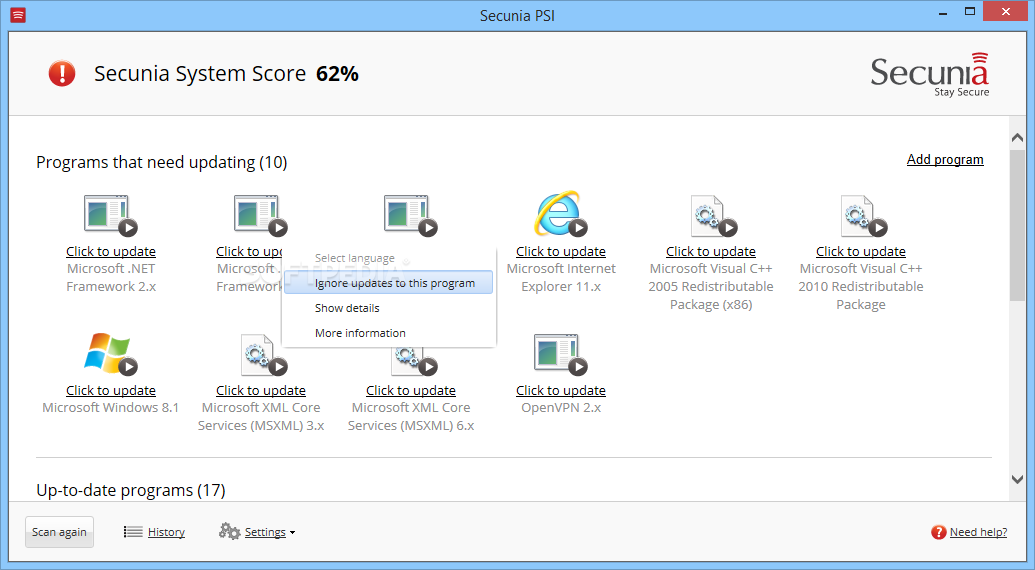Viewport: 1035px width, 570px height.
Task: Click the second .NET Framework program icon
Action: point(260,214)
